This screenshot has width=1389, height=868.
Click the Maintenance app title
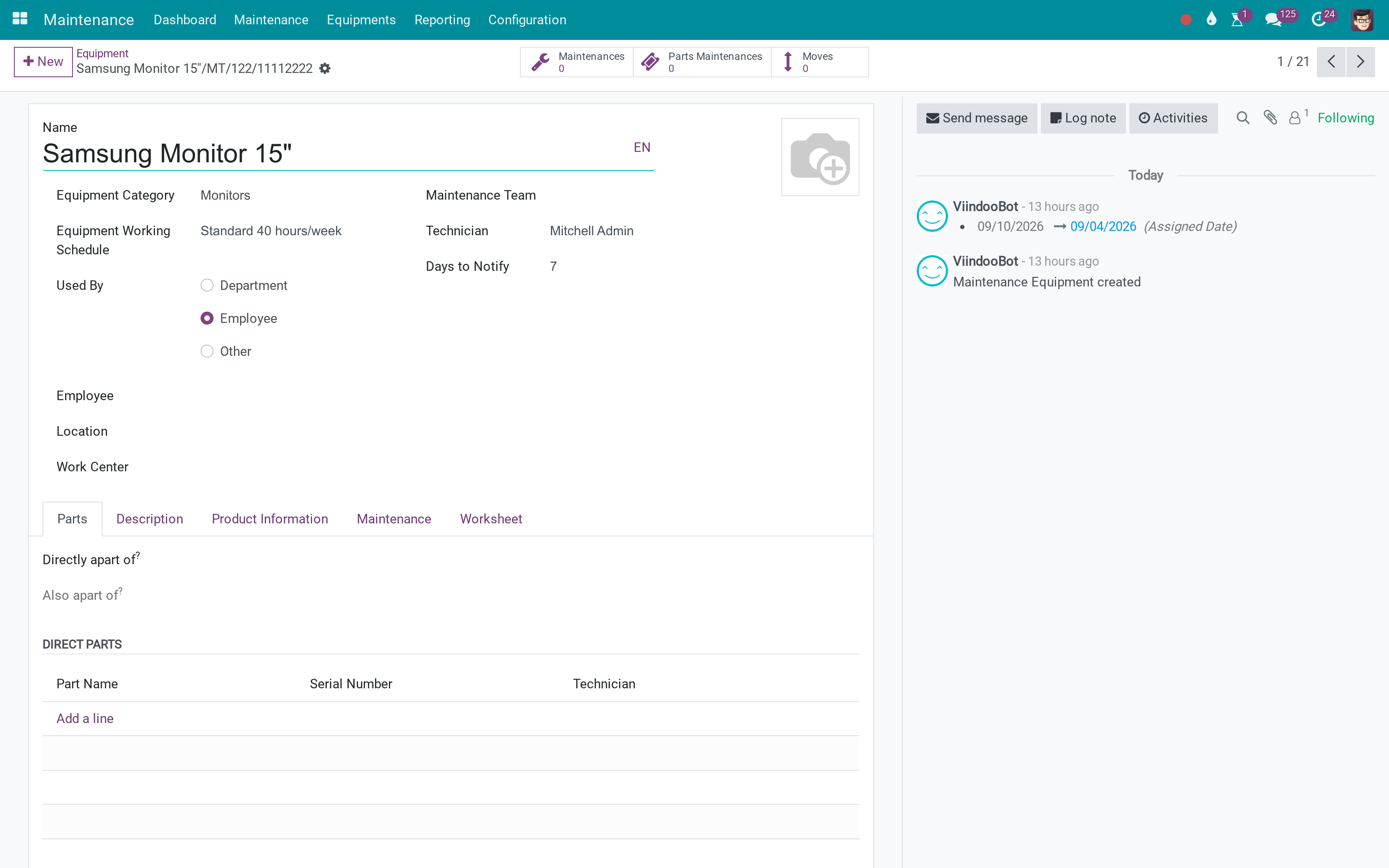[89, 20]
